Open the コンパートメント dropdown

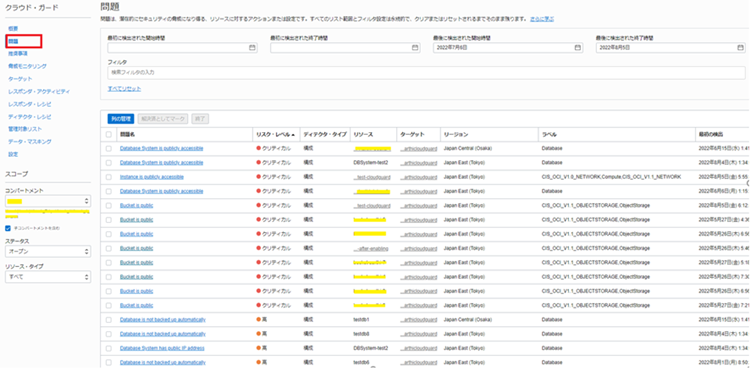(48, 201)
